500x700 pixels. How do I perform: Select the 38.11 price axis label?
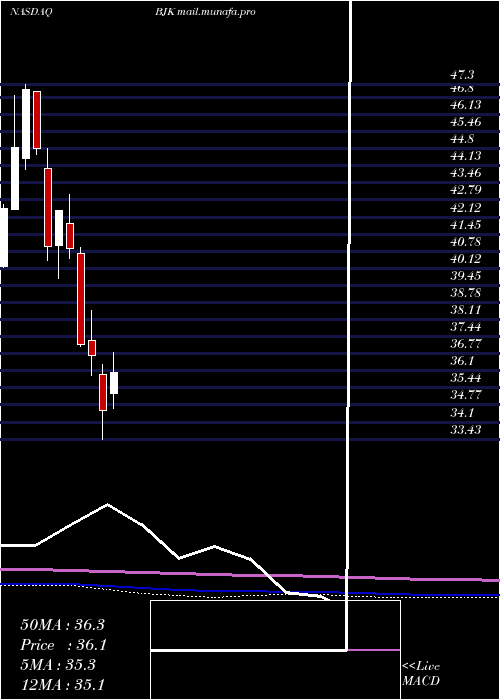[x=466, y=310]
